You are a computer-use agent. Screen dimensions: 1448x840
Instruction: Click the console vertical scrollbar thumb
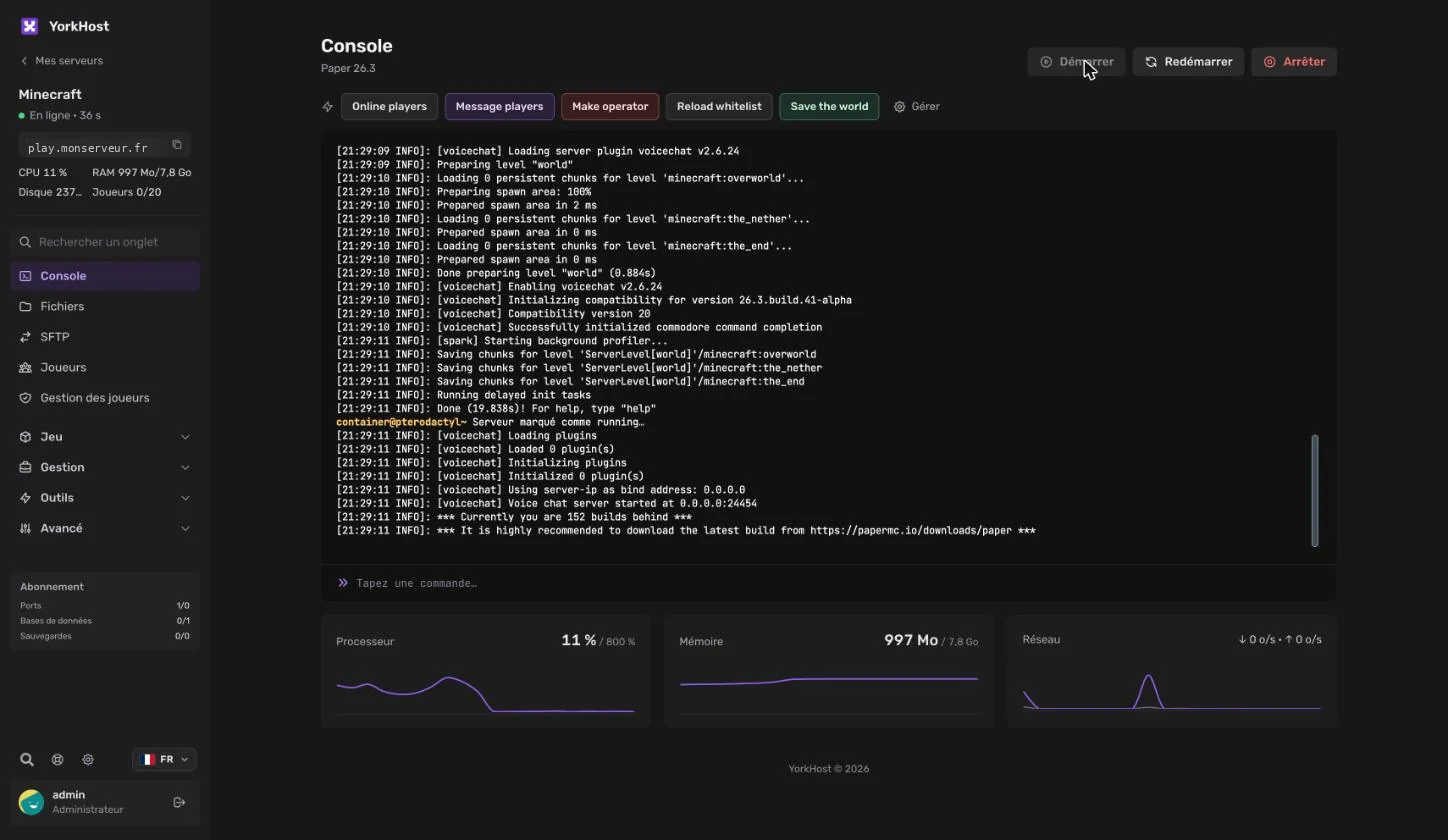(1314, 490)
